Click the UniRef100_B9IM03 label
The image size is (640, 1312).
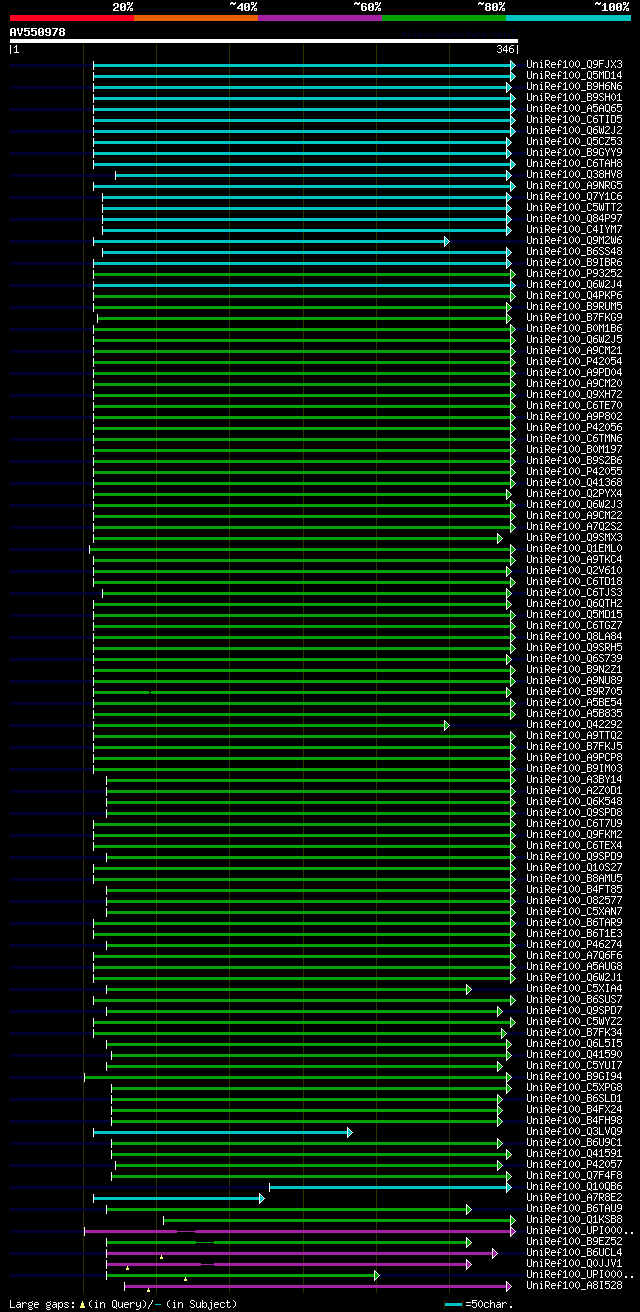pyautogui.click(x=574, y=768)
